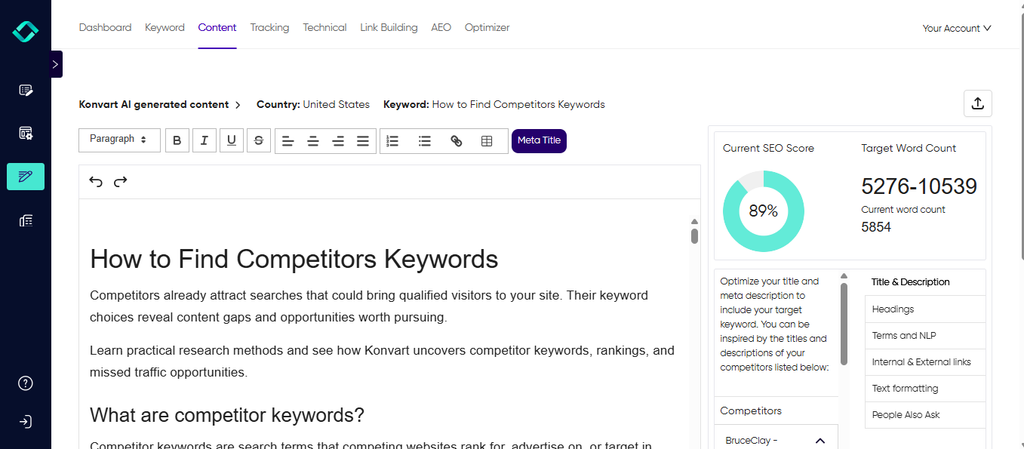Image resolution: width=1024 pixels, height=449 pixels.
Task: Toggle underline formatting
Action: [231, 141]
